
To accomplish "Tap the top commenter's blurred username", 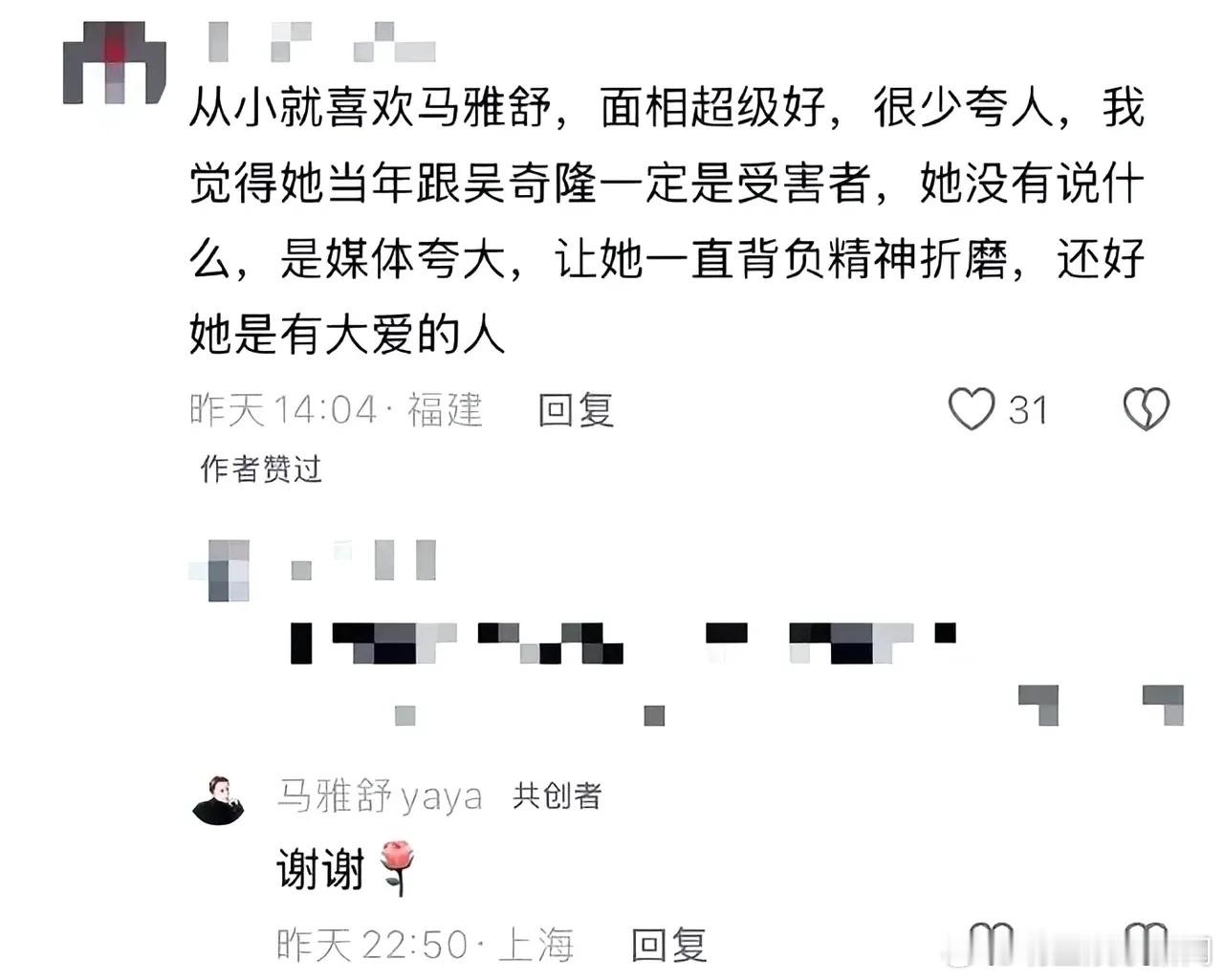I will [x=322, y=41].
